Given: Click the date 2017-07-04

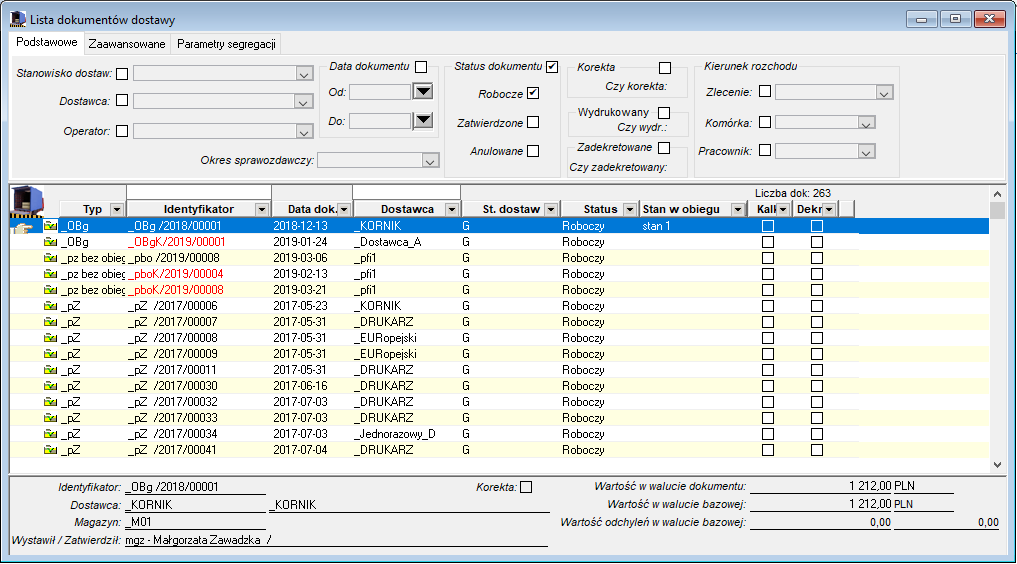Looking at the screenshot, I should click(300, 450).
